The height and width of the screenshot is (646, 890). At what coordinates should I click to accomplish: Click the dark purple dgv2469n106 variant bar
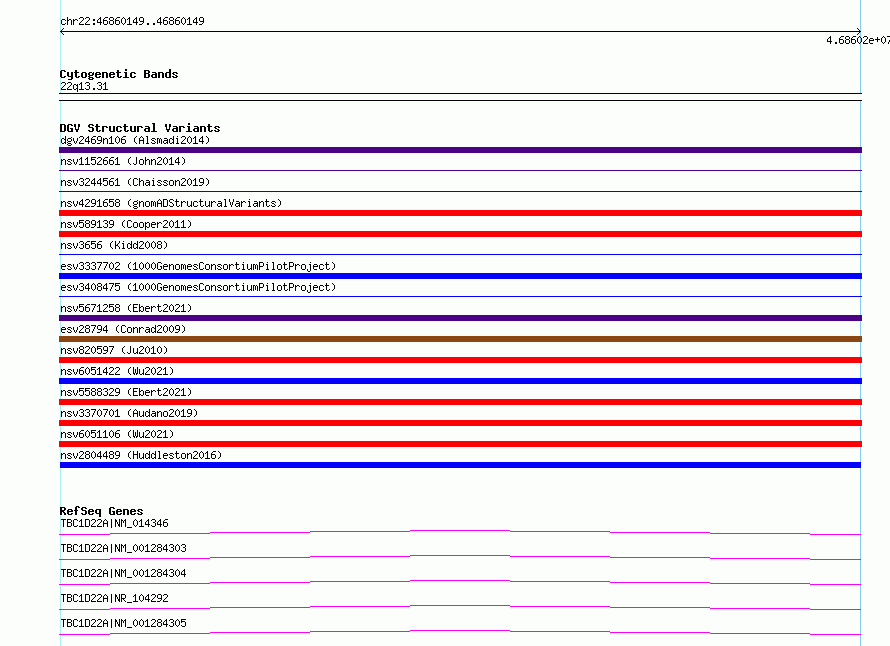[460, 150]
